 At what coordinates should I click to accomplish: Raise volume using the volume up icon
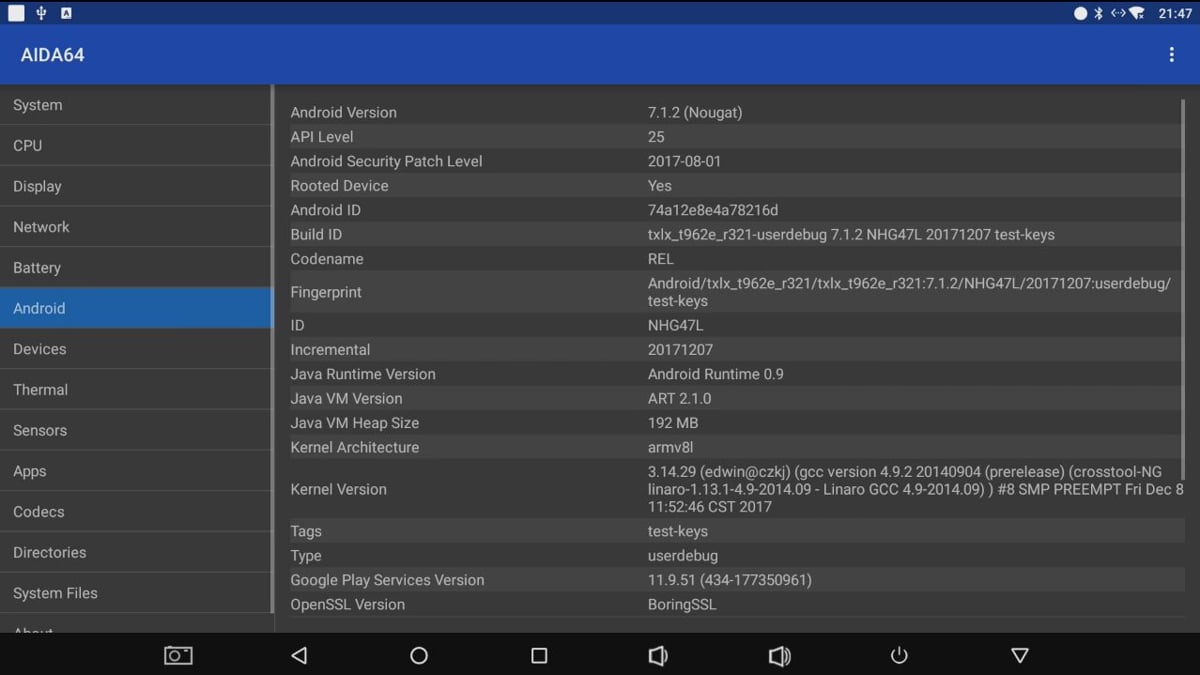[779, 655]
